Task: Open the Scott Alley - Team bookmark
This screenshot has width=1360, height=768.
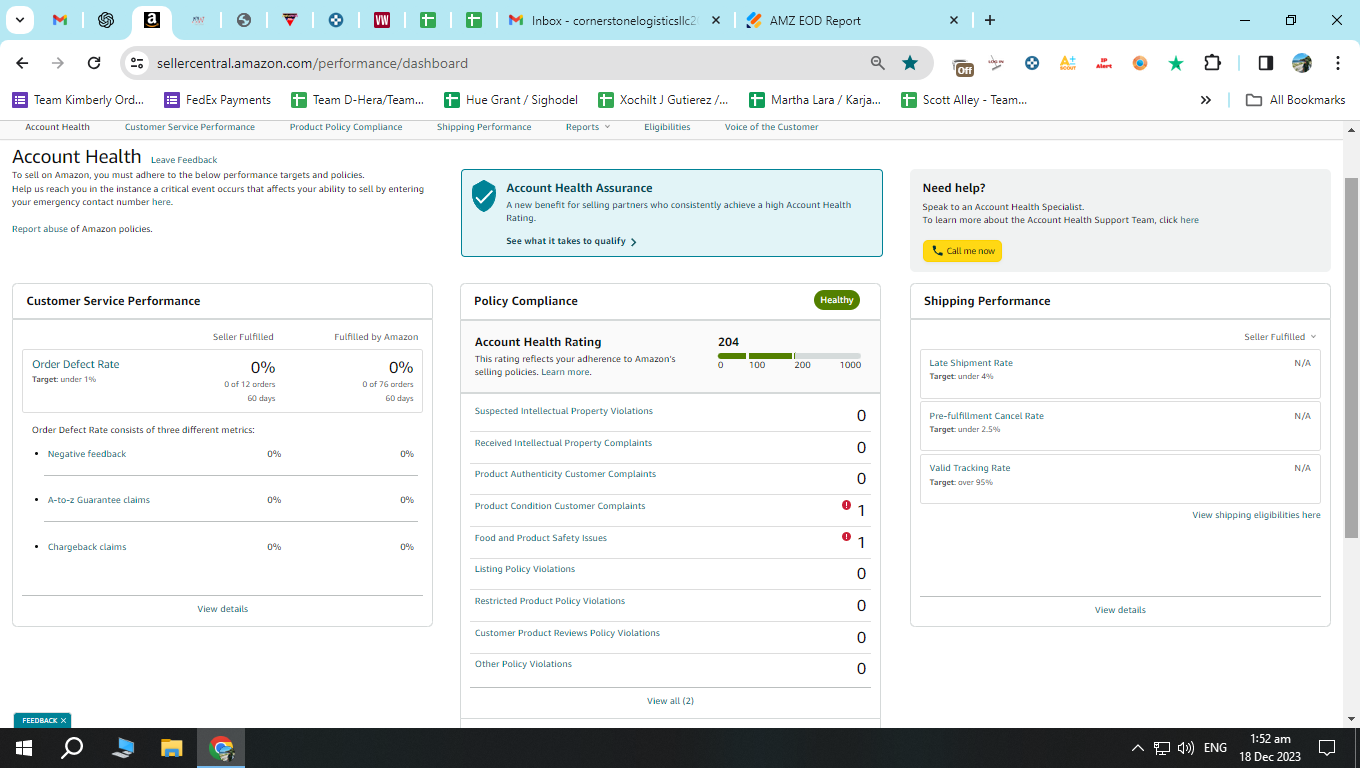Action: 964,100
